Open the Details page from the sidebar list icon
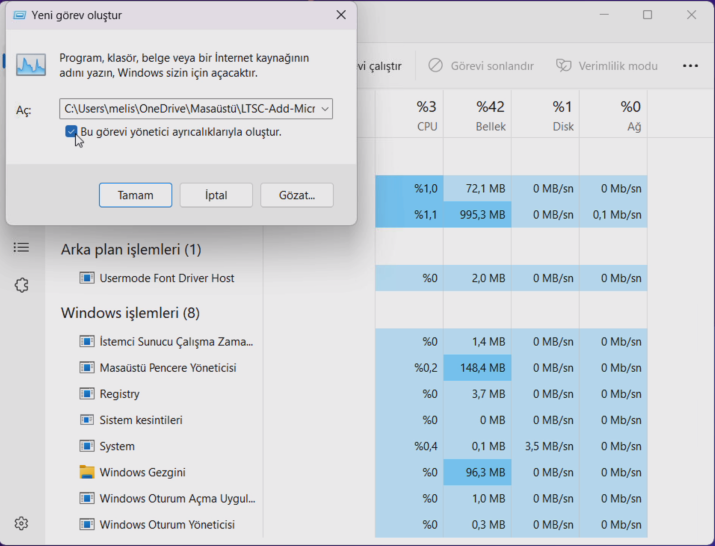 pyautogui.click(x=21, y=247)
